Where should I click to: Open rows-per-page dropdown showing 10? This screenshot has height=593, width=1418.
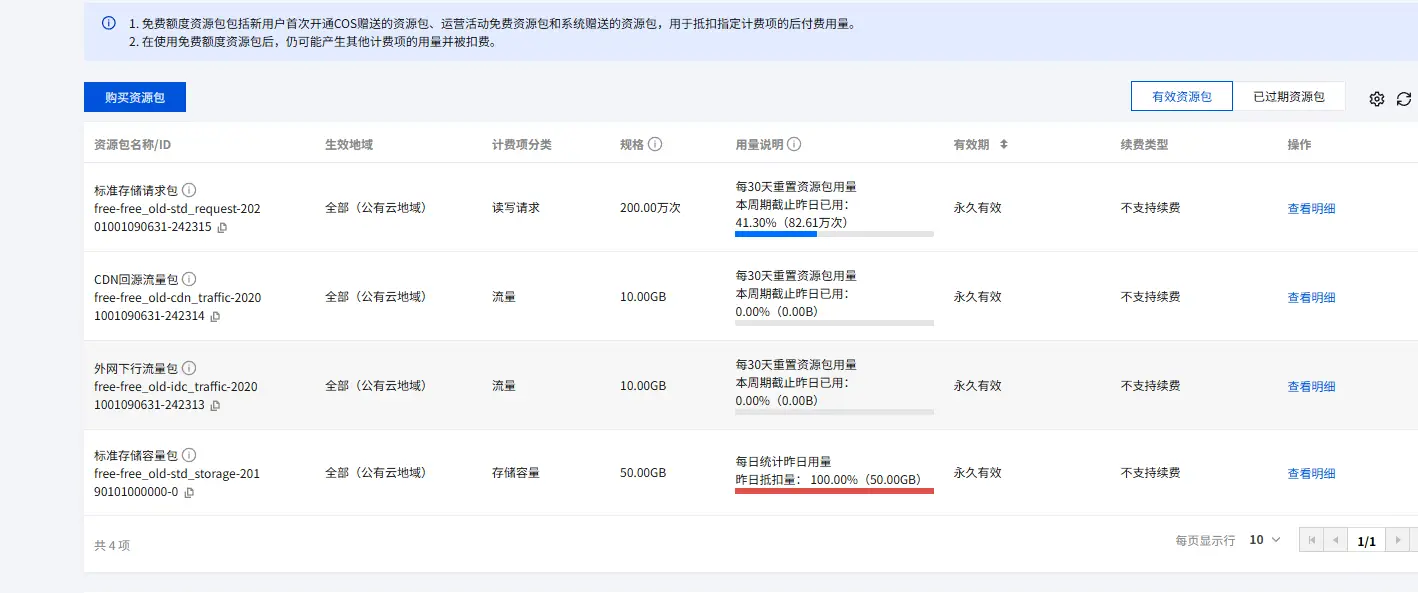pos(1264,540)
